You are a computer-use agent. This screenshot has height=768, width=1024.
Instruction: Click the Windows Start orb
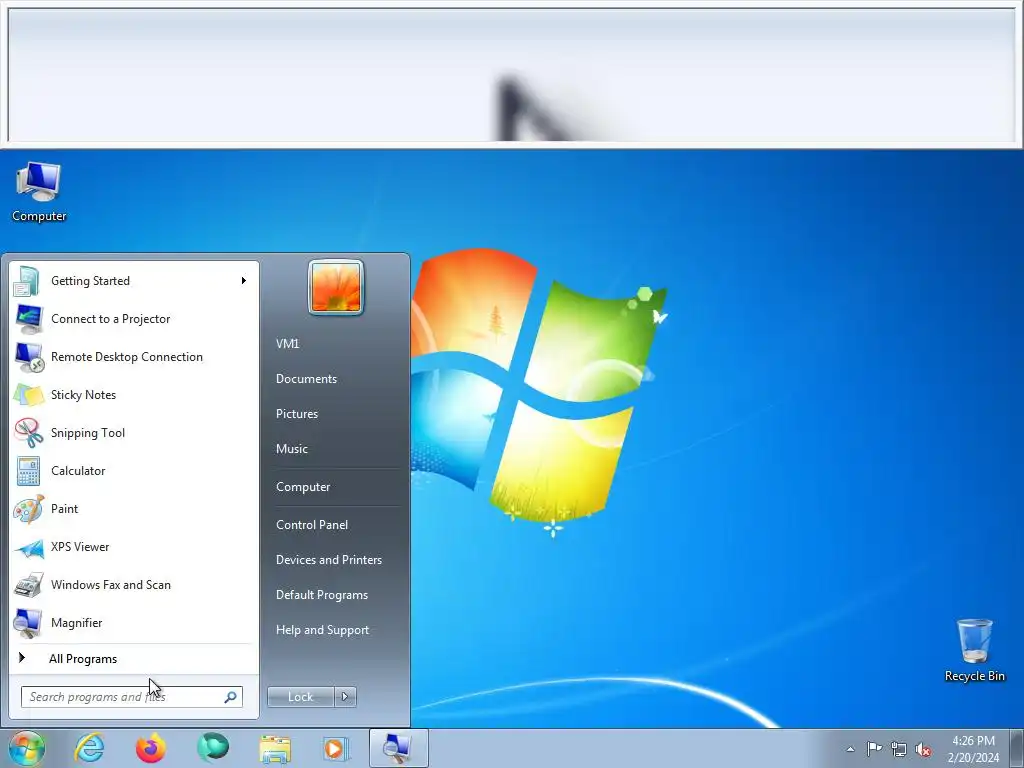[27, 748]
